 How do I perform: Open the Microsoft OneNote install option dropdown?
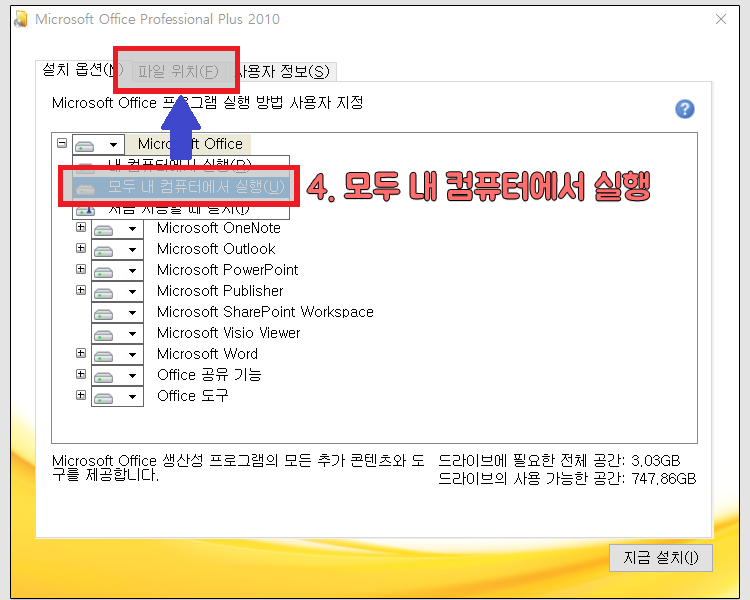117,229
